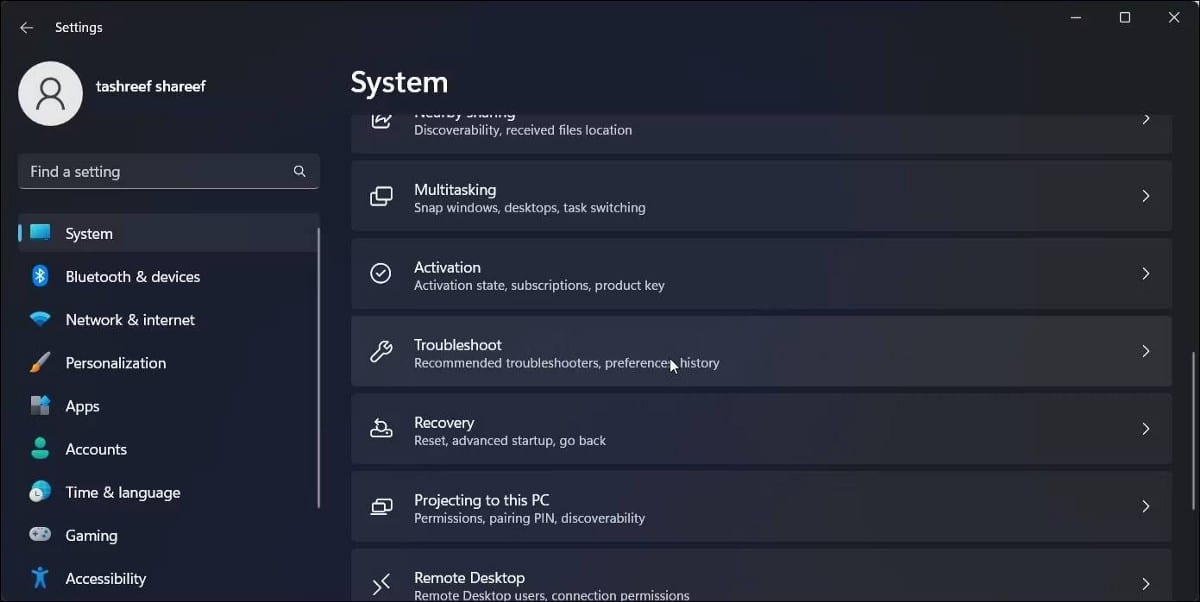Click the back arrow button

[26, 27]
